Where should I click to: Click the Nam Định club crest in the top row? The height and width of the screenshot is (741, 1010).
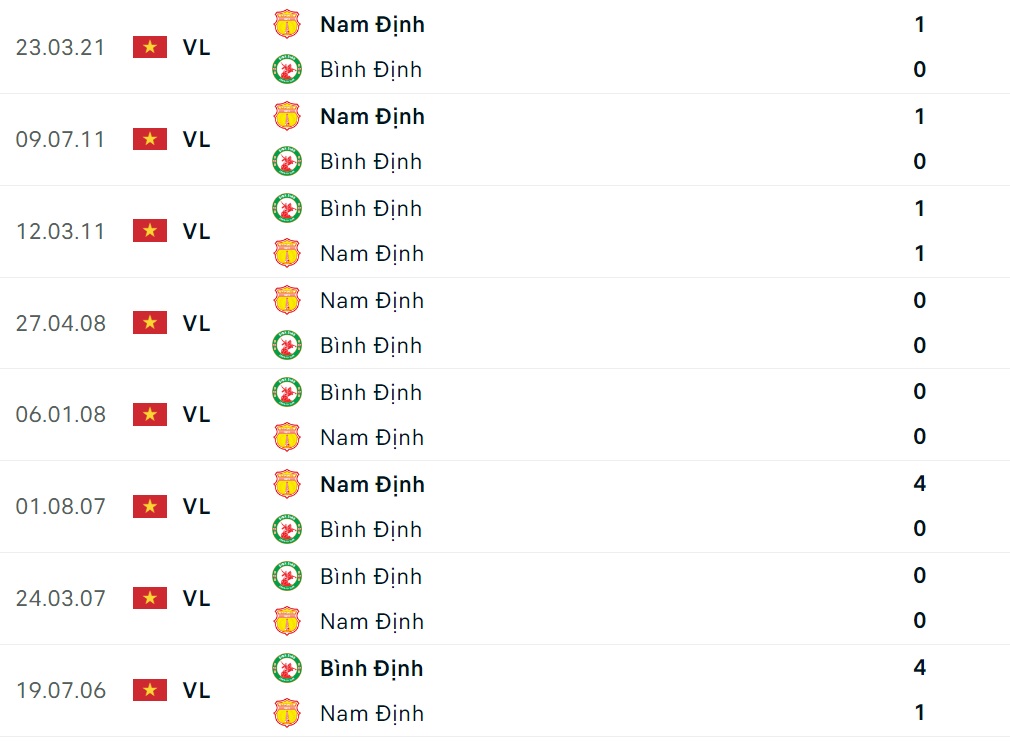click(287, 24)
